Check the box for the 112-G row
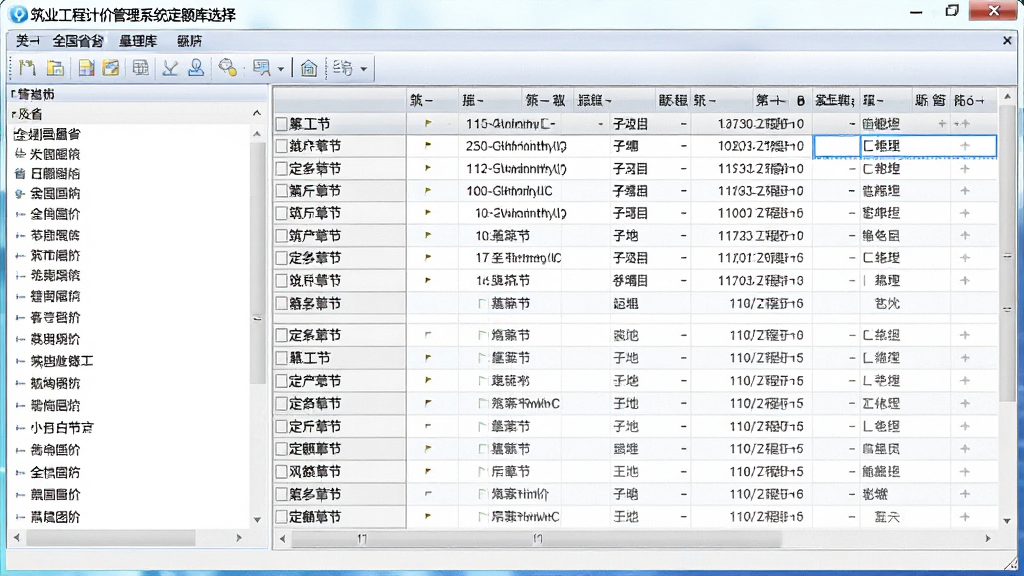The height and width of the screenshot is (576, 1024). 281,168
